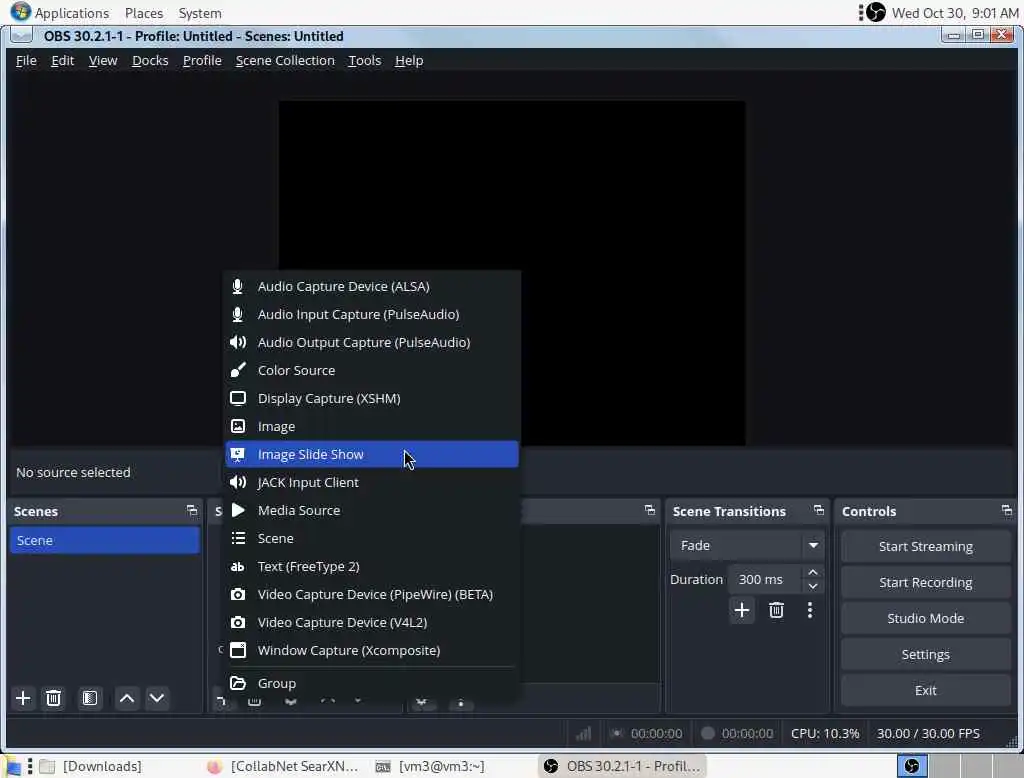Select Image Slide Show source

click(x=372, y=454)
